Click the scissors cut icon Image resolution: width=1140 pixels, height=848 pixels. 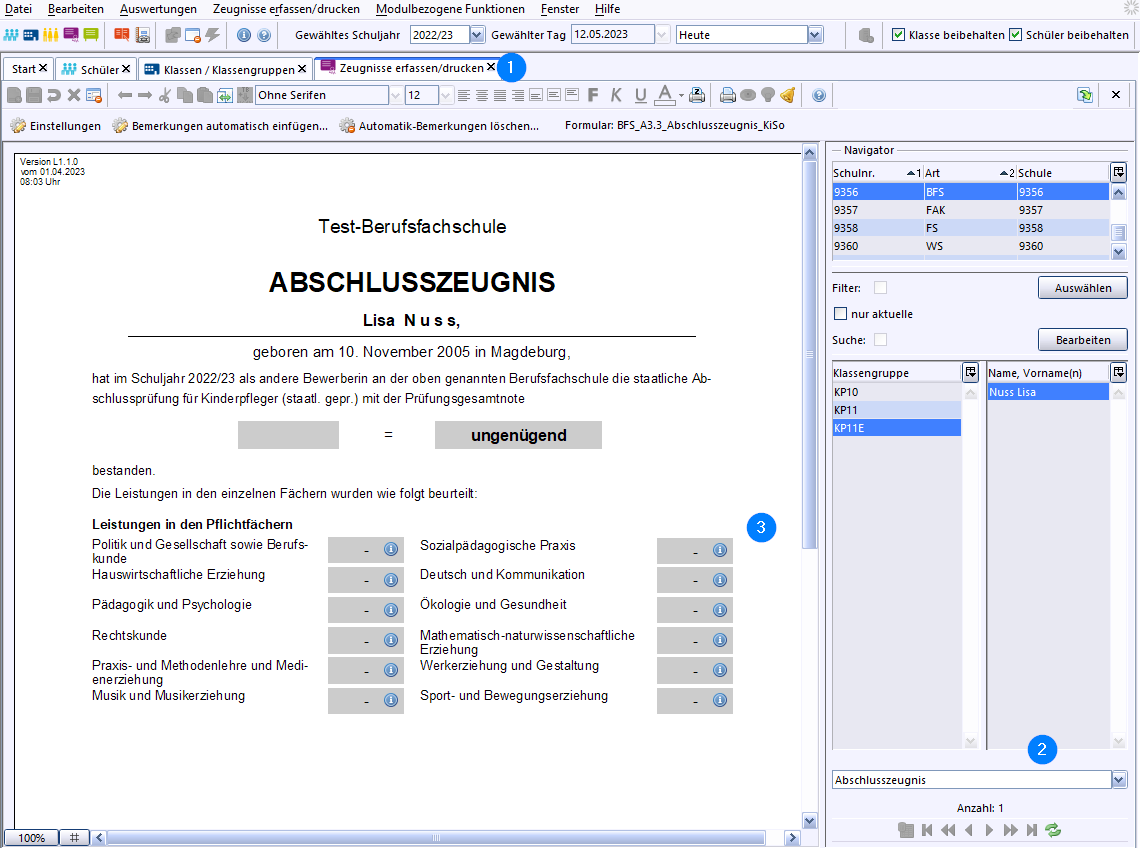click(165, 95)
